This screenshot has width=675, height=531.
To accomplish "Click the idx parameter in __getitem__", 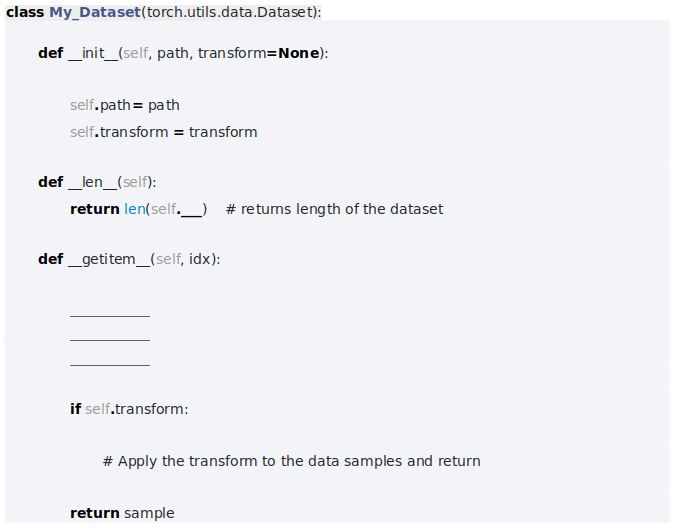I will 202,259.
